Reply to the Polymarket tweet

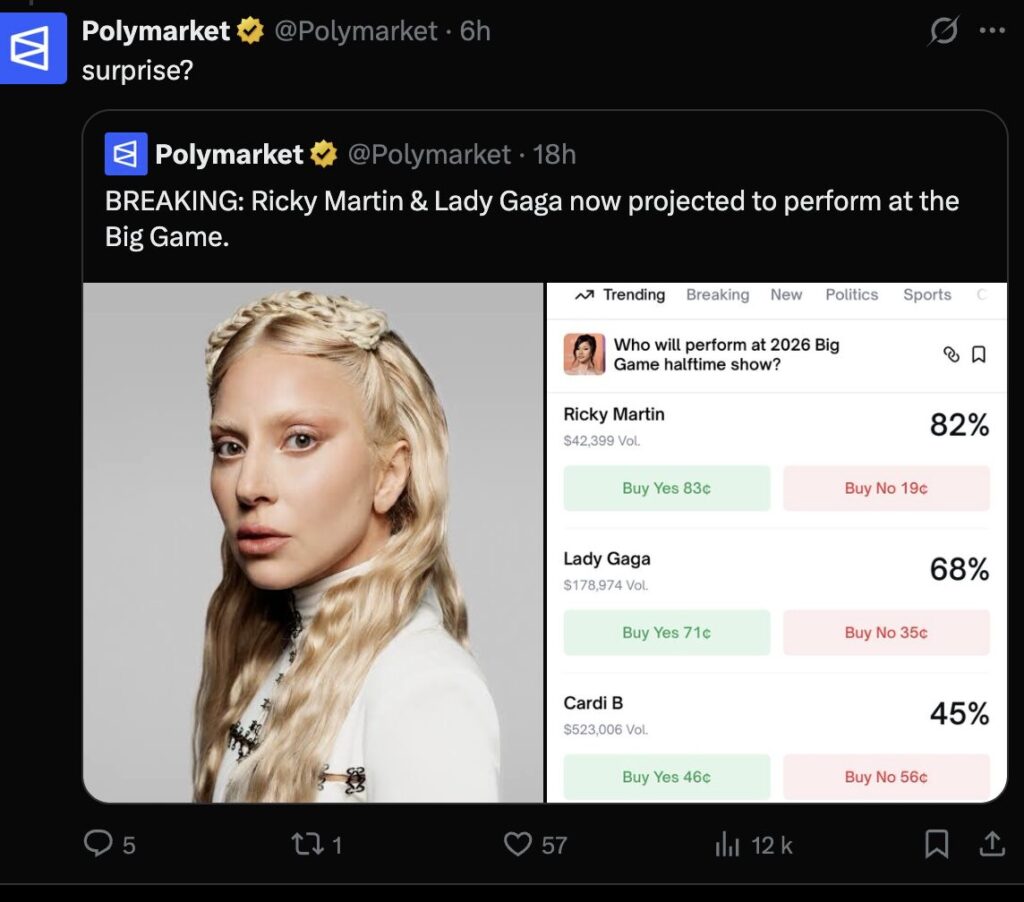point(97,845)
